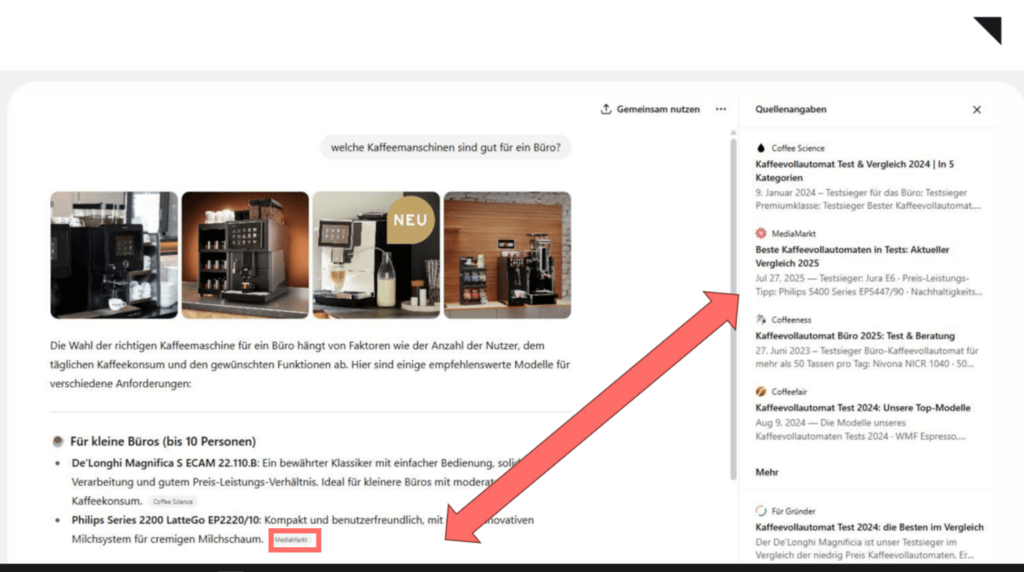Click the share upload icon
Viewport: 1024px width, 572px height.
606,109
